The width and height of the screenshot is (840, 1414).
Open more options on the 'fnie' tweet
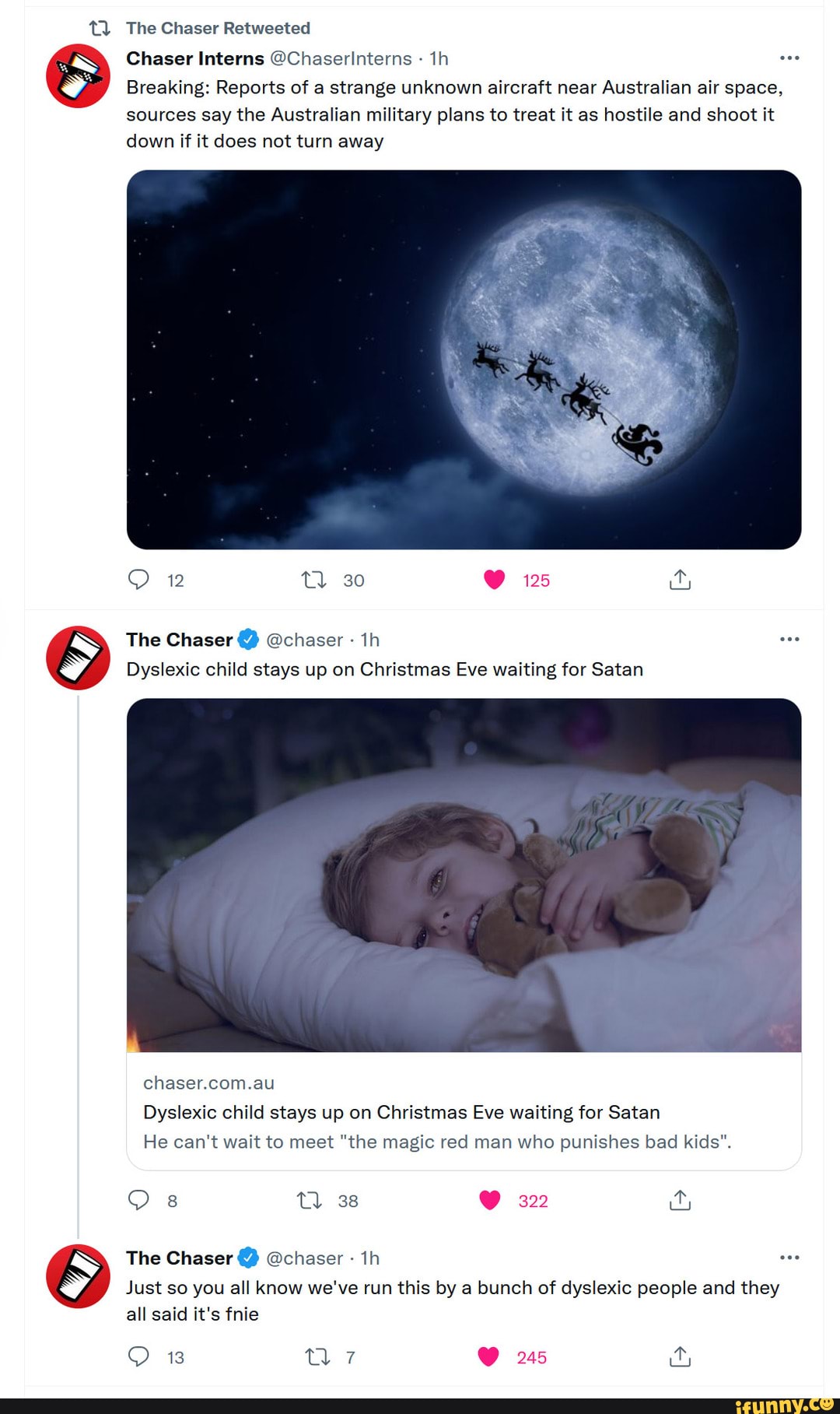pyautogui.click(x=789, y=1258)
